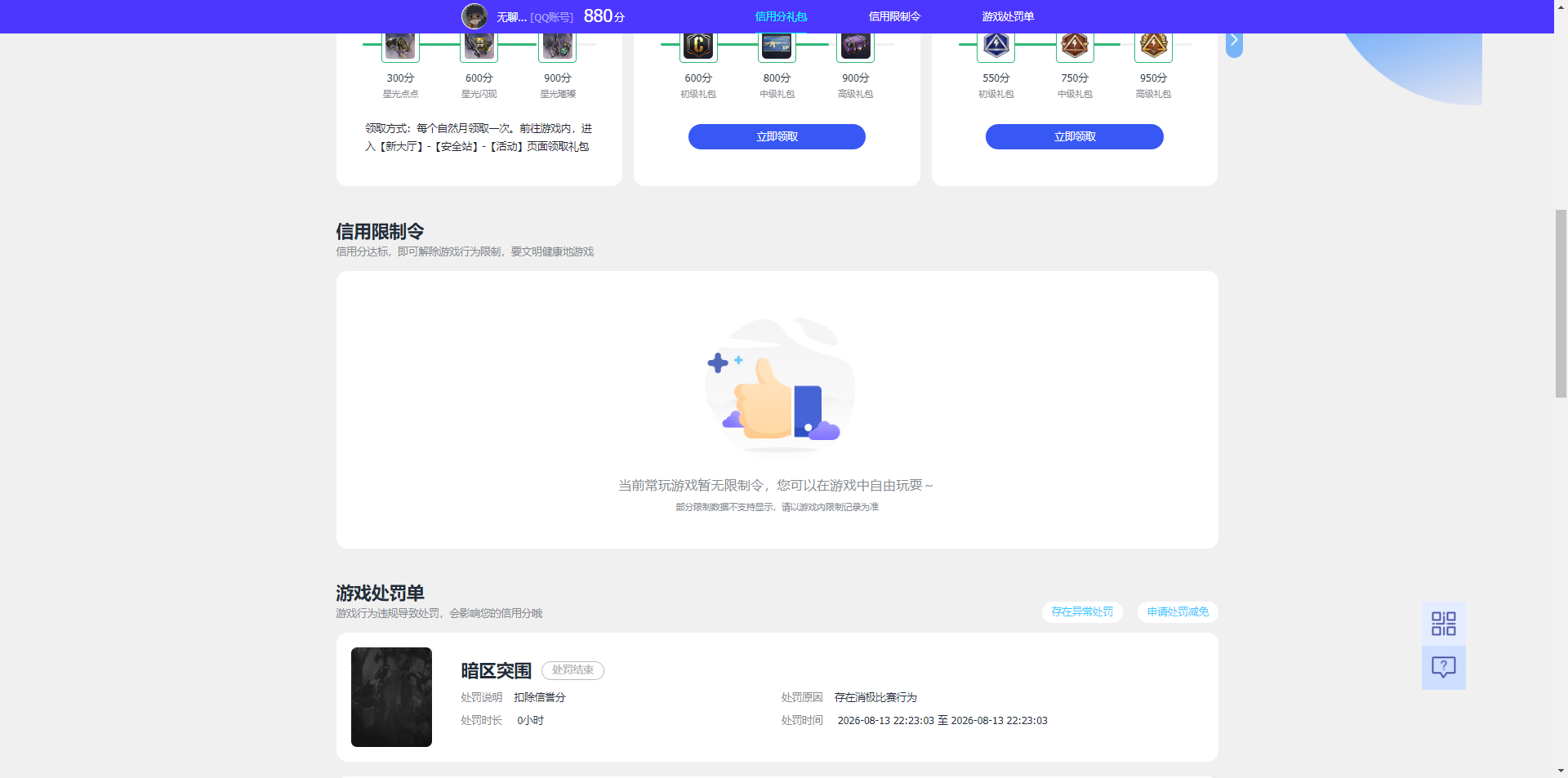
Task: Select the 900分 高级礼包 gift icon
Action: [x=856, y=47]
